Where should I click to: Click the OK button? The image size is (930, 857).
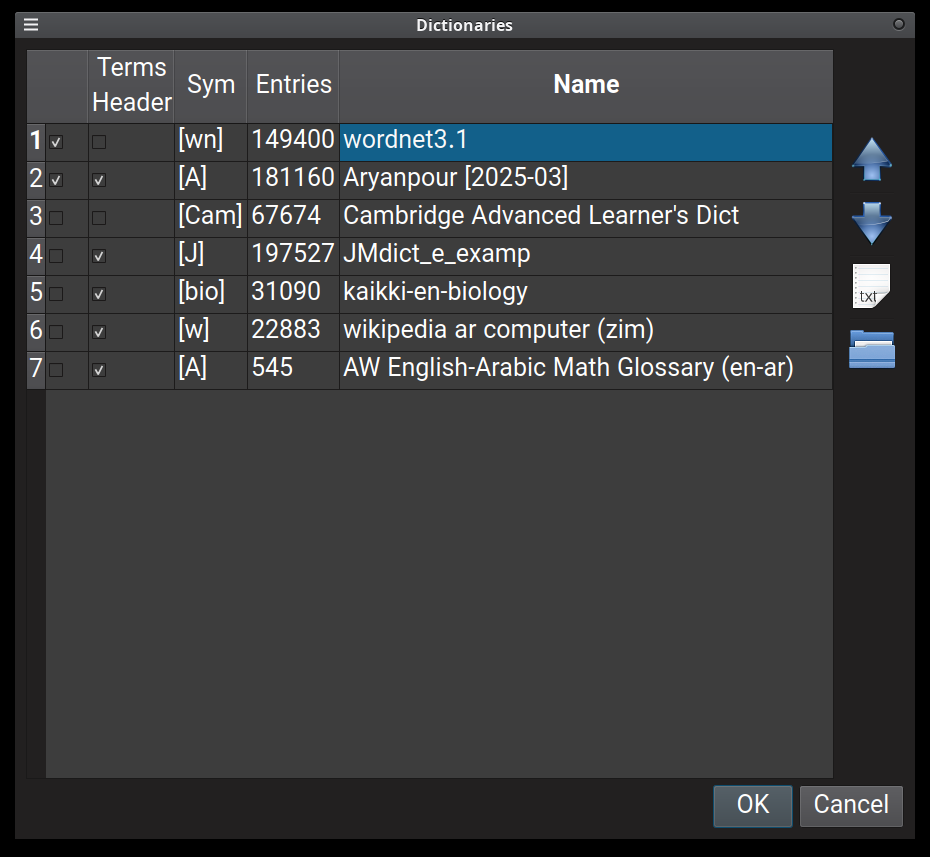[x=753, y=806]
